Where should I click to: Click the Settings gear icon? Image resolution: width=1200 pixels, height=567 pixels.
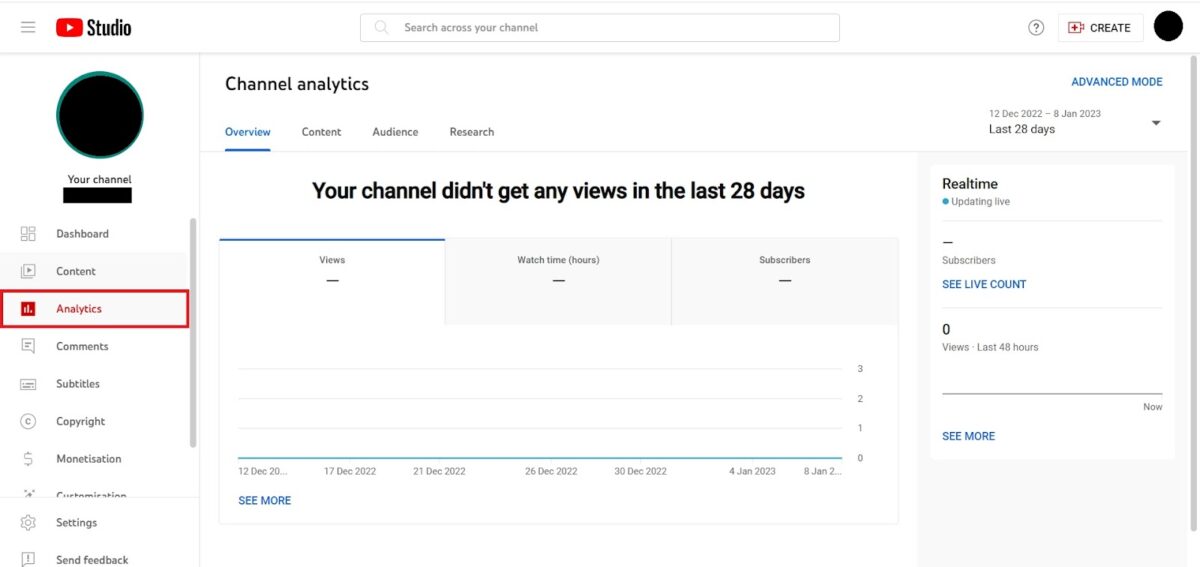(x=28, y=523)
